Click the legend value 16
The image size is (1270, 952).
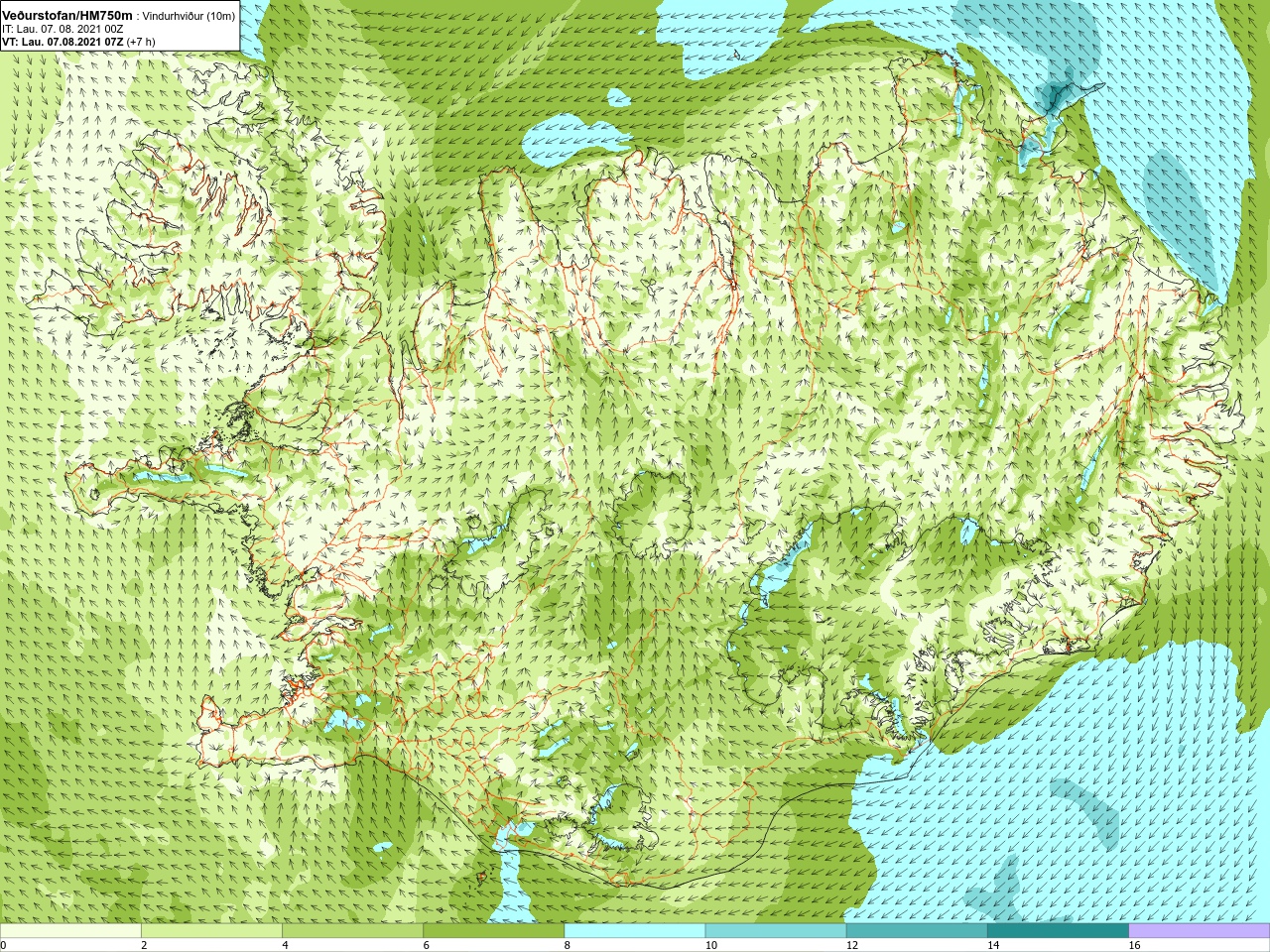tap(1135, 945)
